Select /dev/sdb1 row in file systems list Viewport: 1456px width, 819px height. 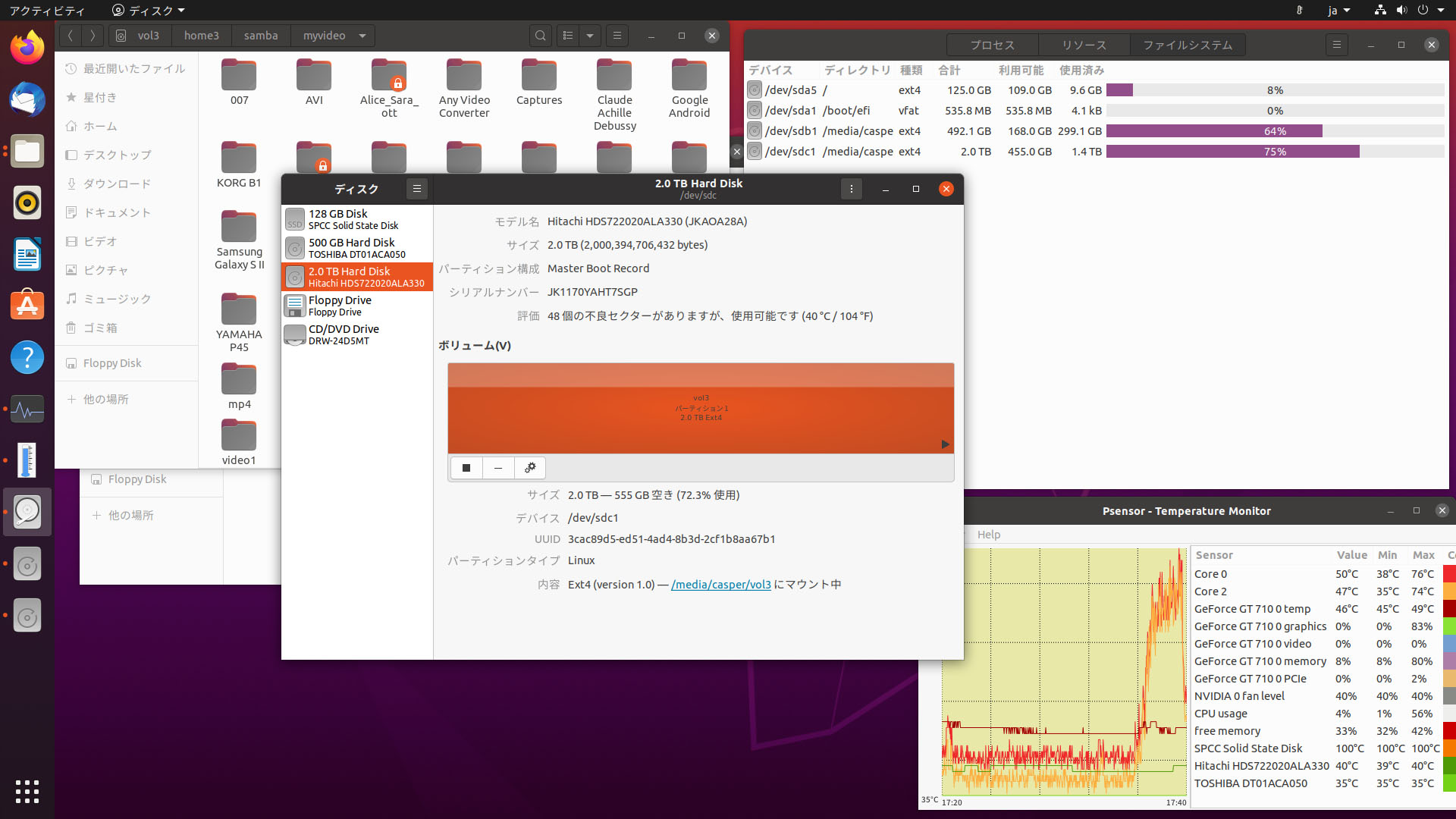[x=1096, y=131]
